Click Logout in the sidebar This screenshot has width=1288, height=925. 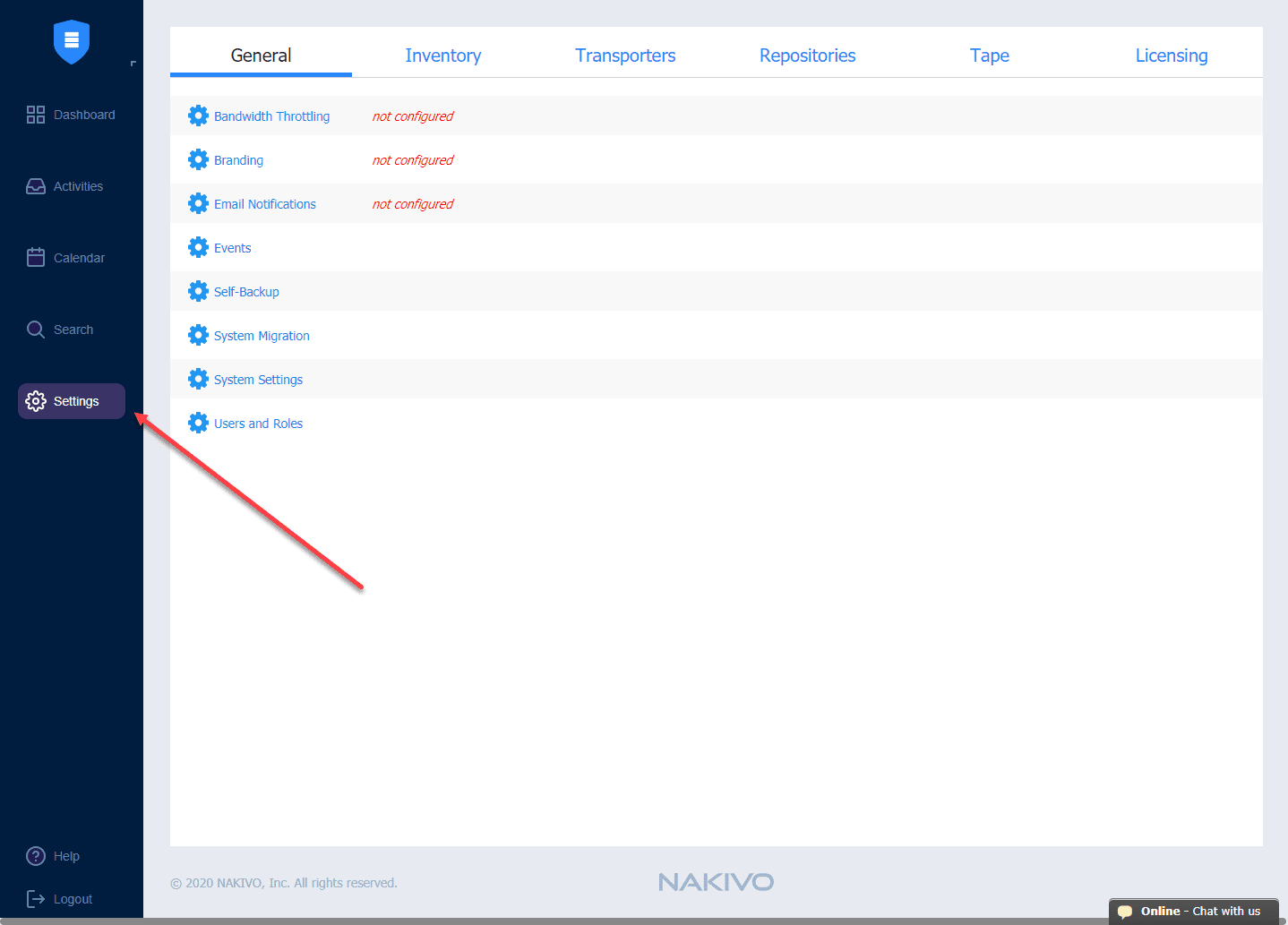coord(60,899)
